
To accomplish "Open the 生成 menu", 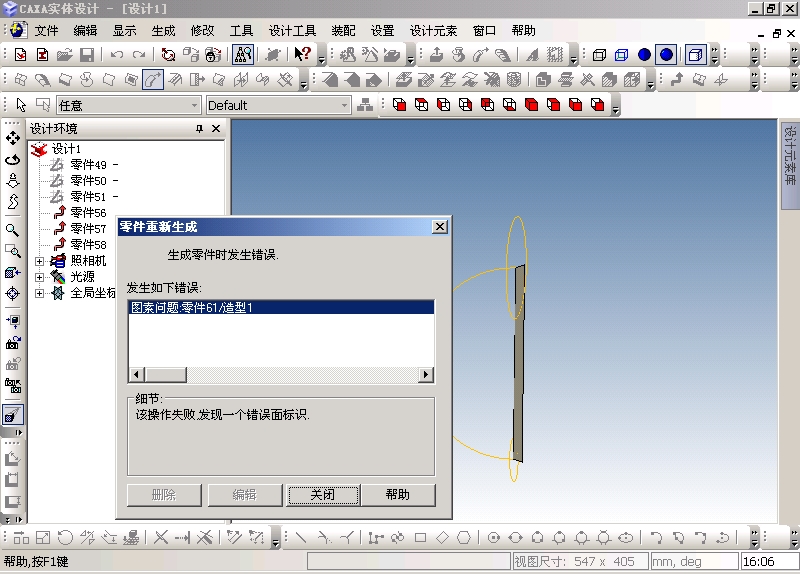I will [163, 31].
